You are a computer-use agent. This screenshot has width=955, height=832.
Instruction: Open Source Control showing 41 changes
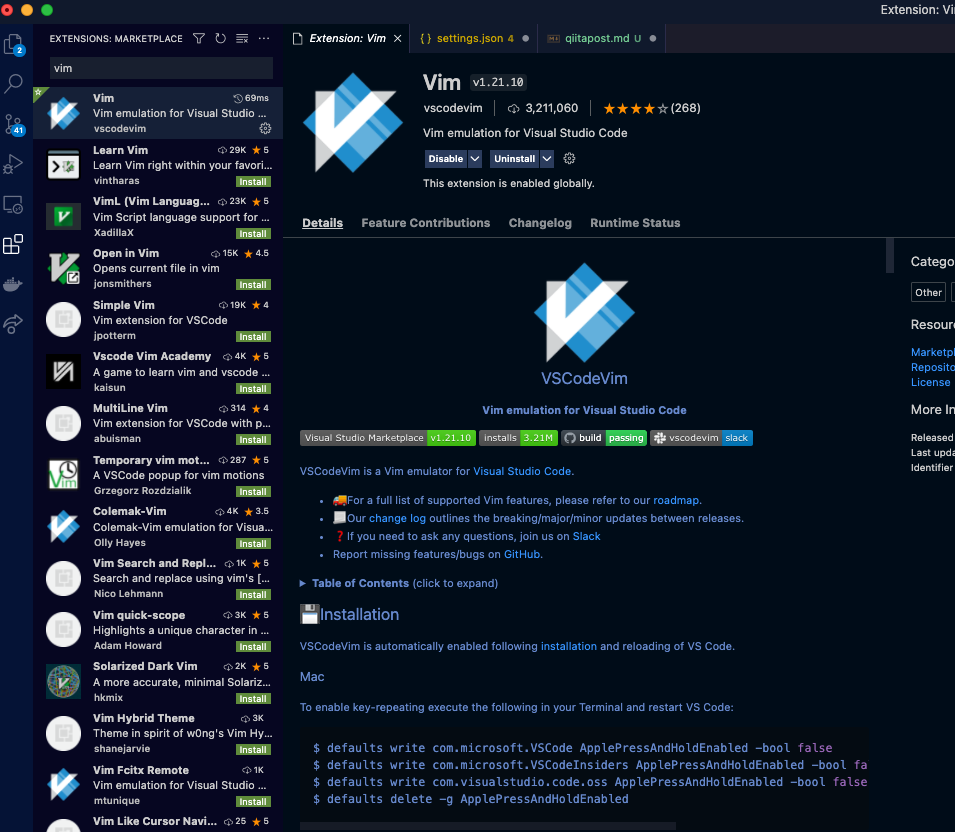[x=14, y=124]
